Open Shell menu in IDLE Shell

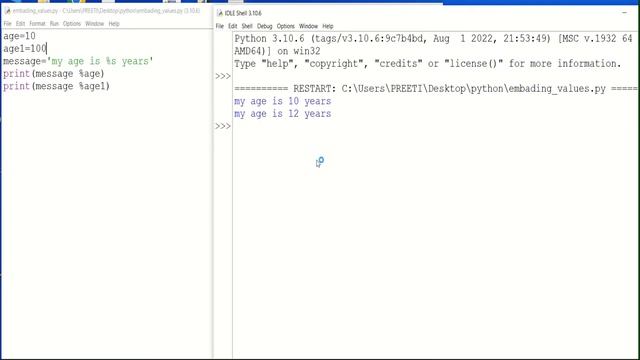coord(247,26)
